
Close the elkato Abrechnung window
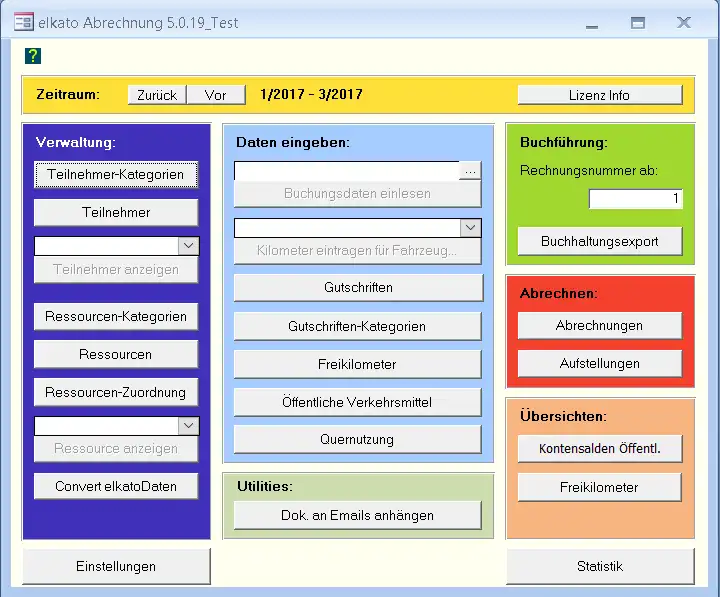coord(684,22)
